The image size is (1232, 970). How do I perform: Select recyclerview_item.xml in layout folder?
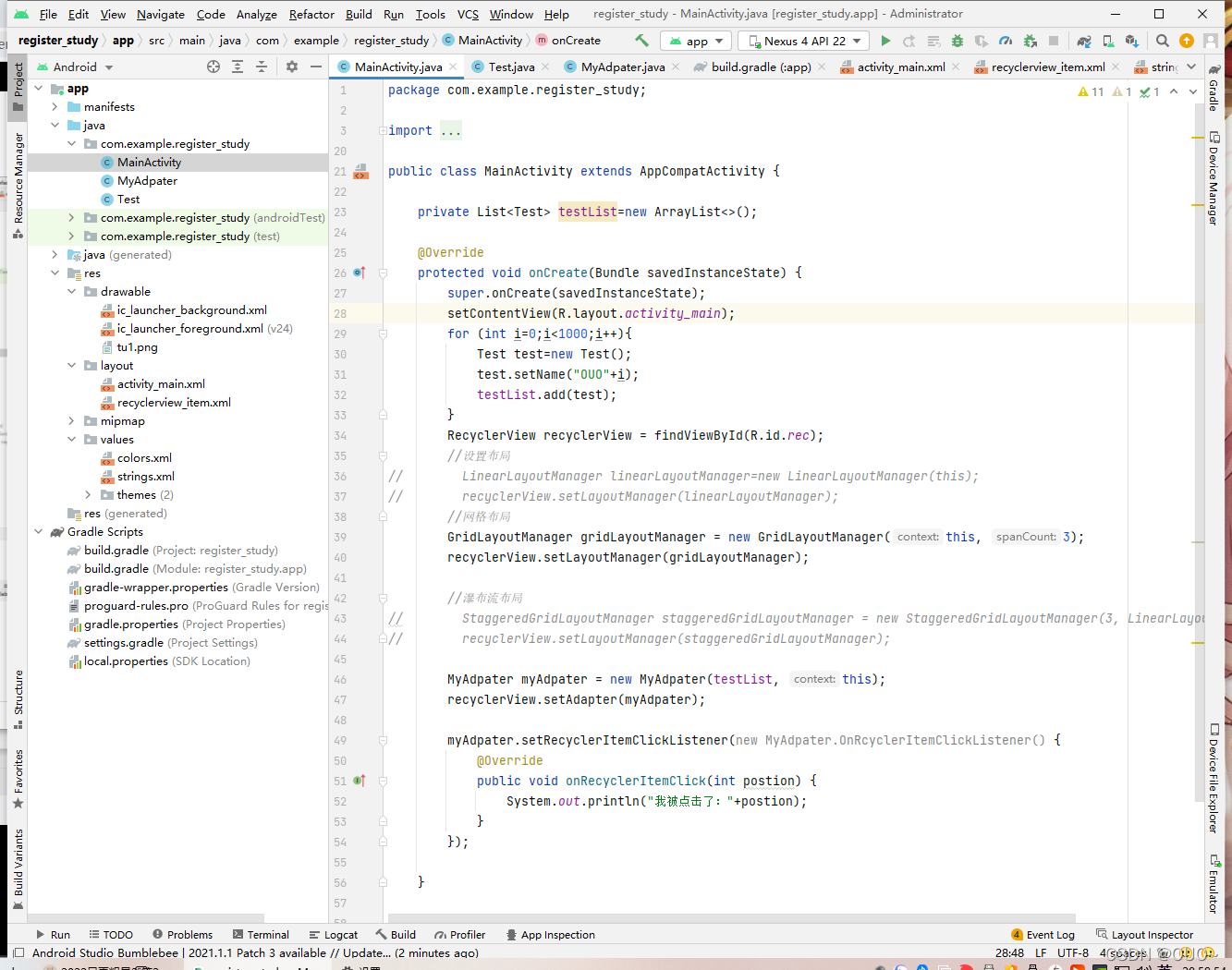point(174,403)
